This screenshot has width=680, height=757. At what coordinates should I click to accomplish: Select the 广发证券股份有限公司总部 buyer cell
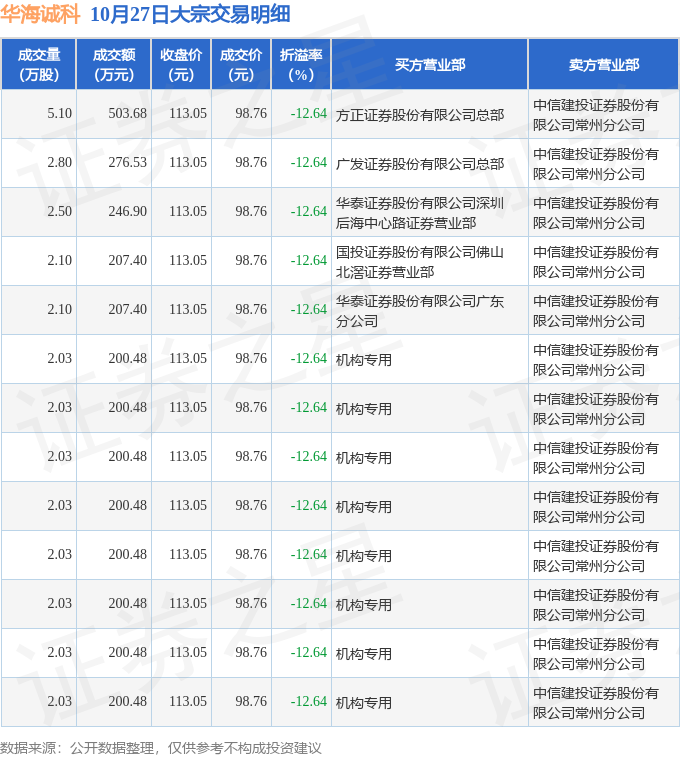tap(420, 163)
